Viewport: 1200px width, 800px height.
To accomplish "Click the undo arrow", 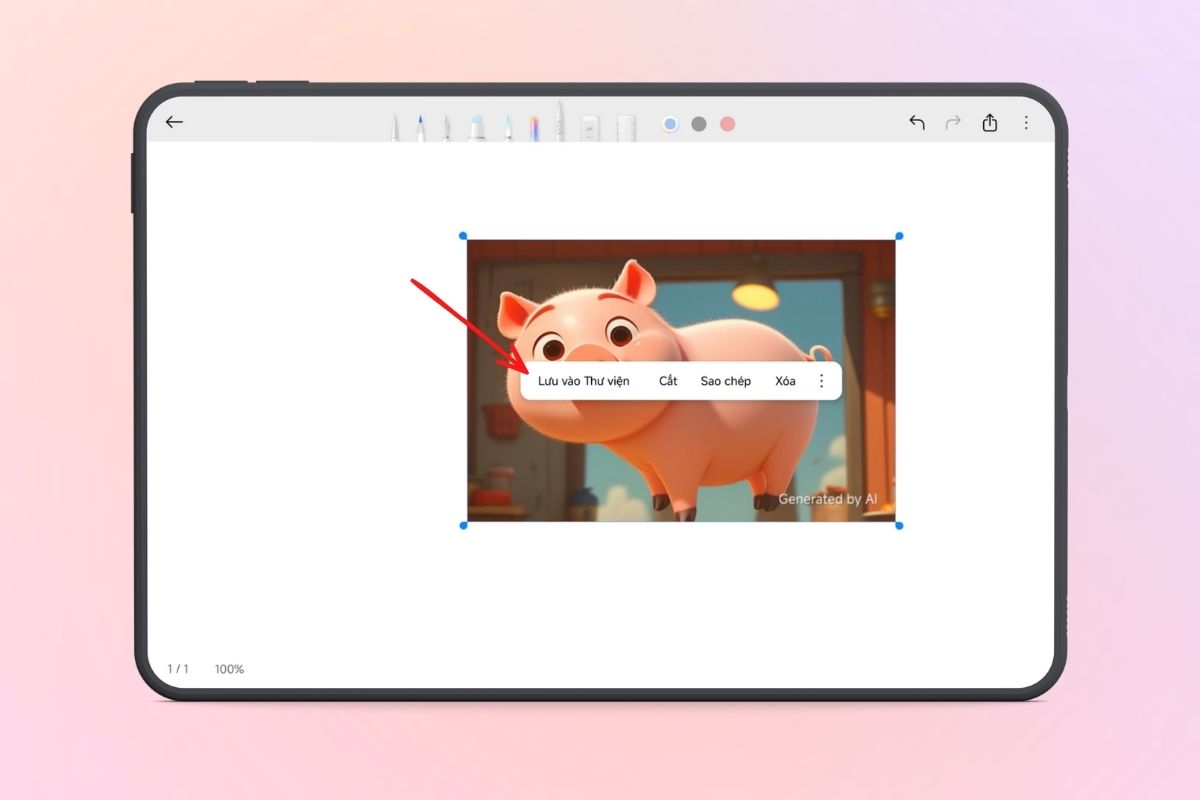I will 916,123.
